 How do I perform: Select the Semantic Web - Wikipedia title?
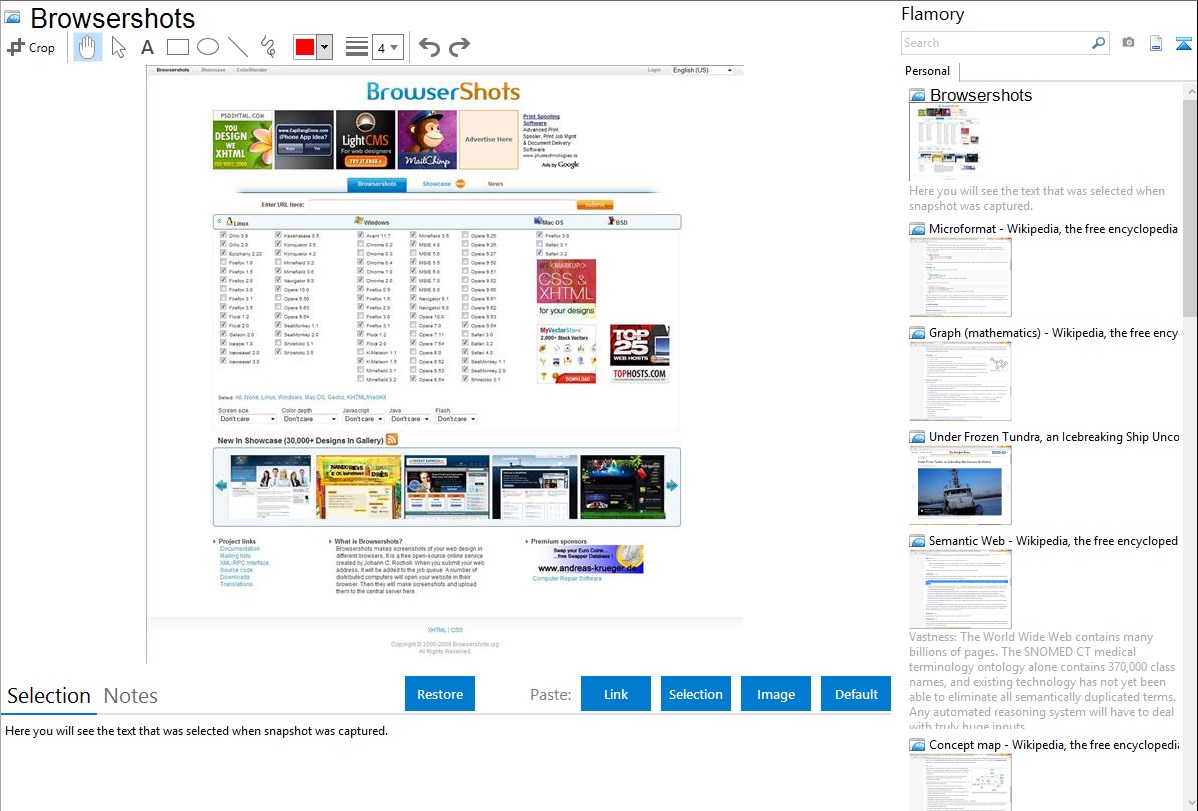click(1053, 540)
